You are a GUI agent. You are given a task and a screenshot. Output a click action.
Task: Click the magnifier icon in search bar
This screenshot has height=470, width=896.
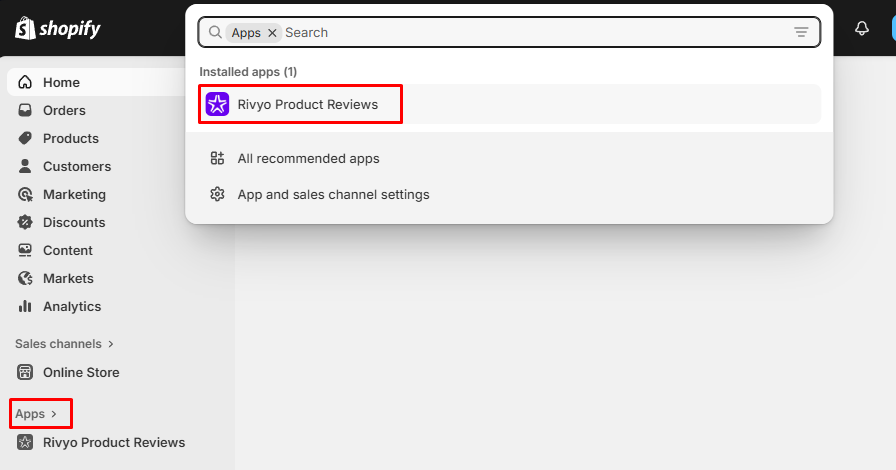tap(215, 33)
